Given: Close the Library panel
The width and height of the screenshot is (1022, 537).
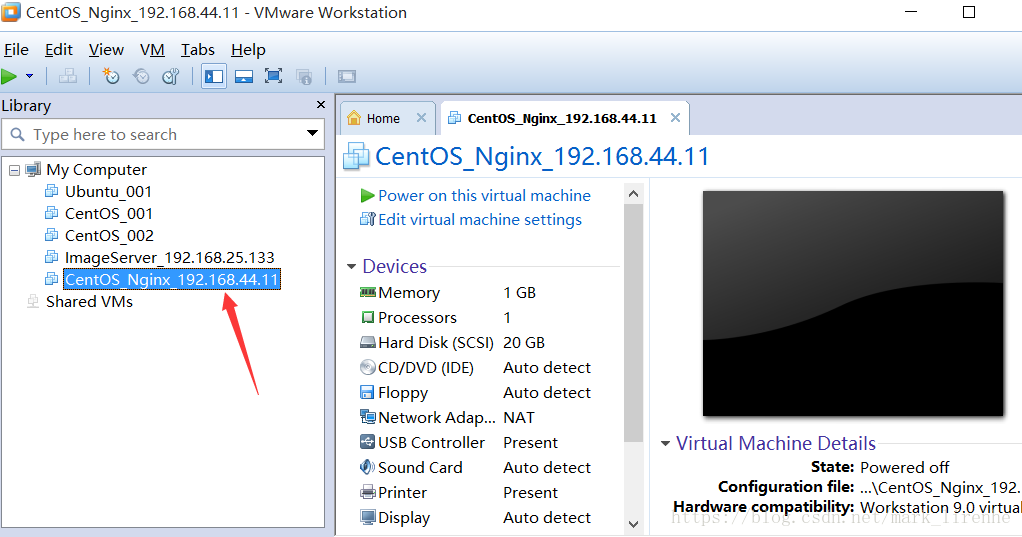Looking at the screenshot, I should click(x=321, y=104).
